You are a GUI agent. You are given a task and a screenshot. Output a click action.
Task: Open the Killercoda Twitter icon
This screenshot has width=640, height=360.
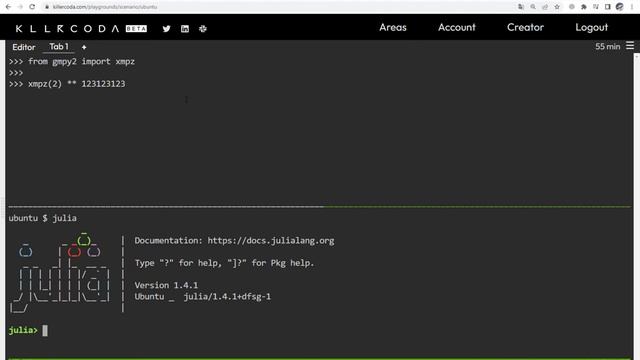166,29
